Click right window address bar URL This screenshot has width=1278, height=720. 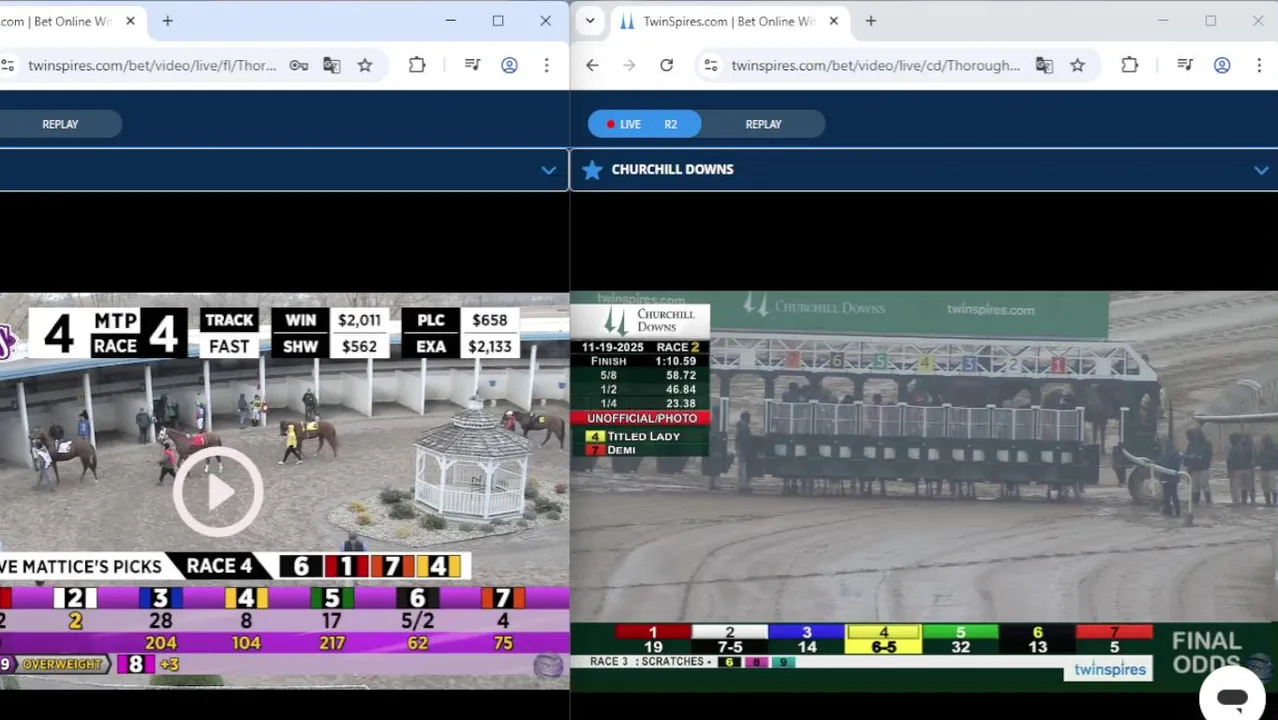875,65
